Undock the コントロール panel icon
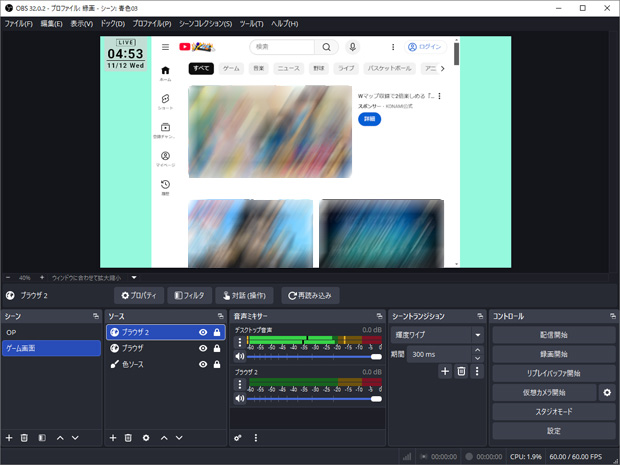This screenshot has height=465, width=620. [613, 316]
